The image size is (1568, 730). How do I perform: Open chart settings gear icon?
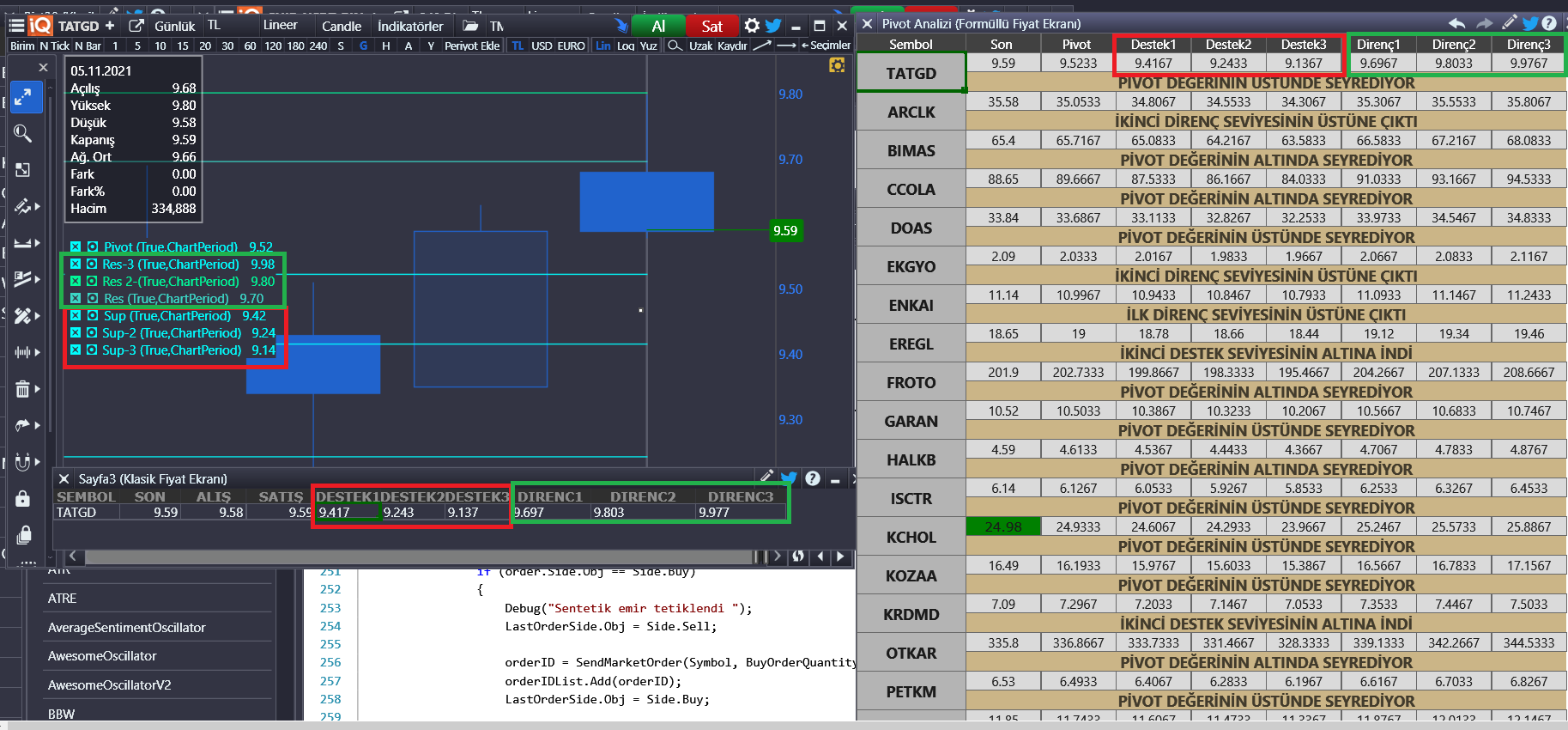pyautogui.click(x=752, y=26)
